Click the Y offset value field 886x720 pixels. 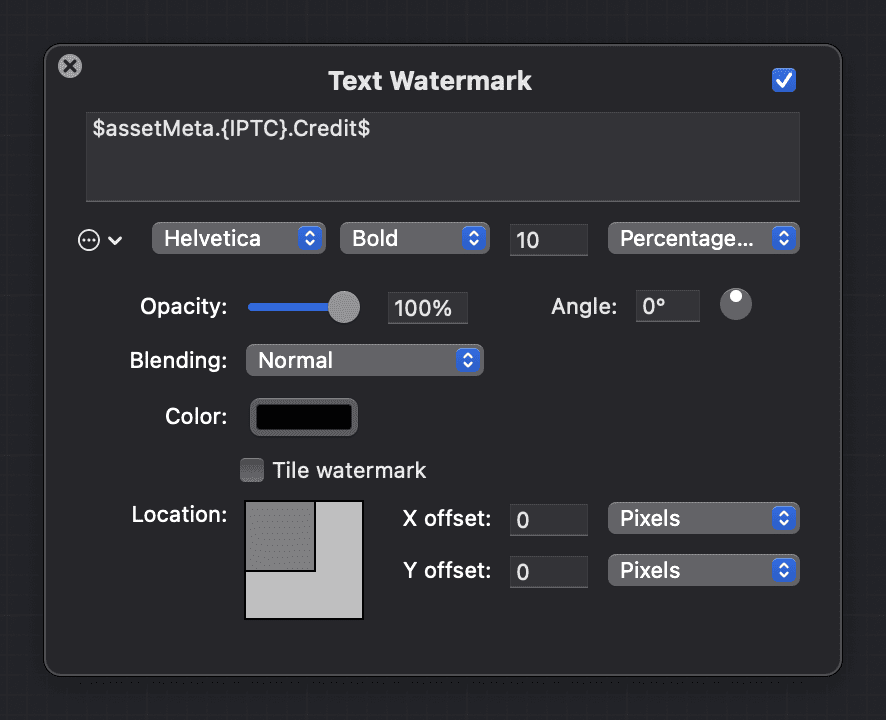pyautogui.click(x=548, y=572)
